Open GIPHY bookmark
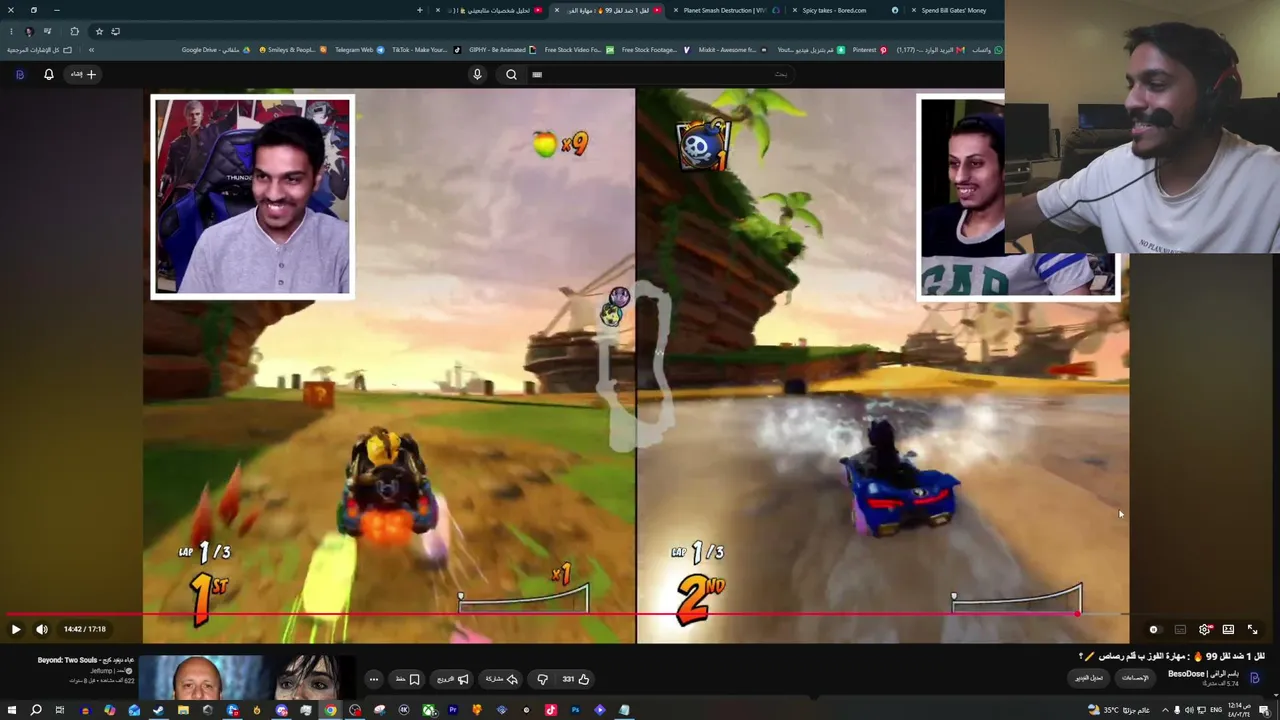This screenshot has width=1280, height=720. 502,50
